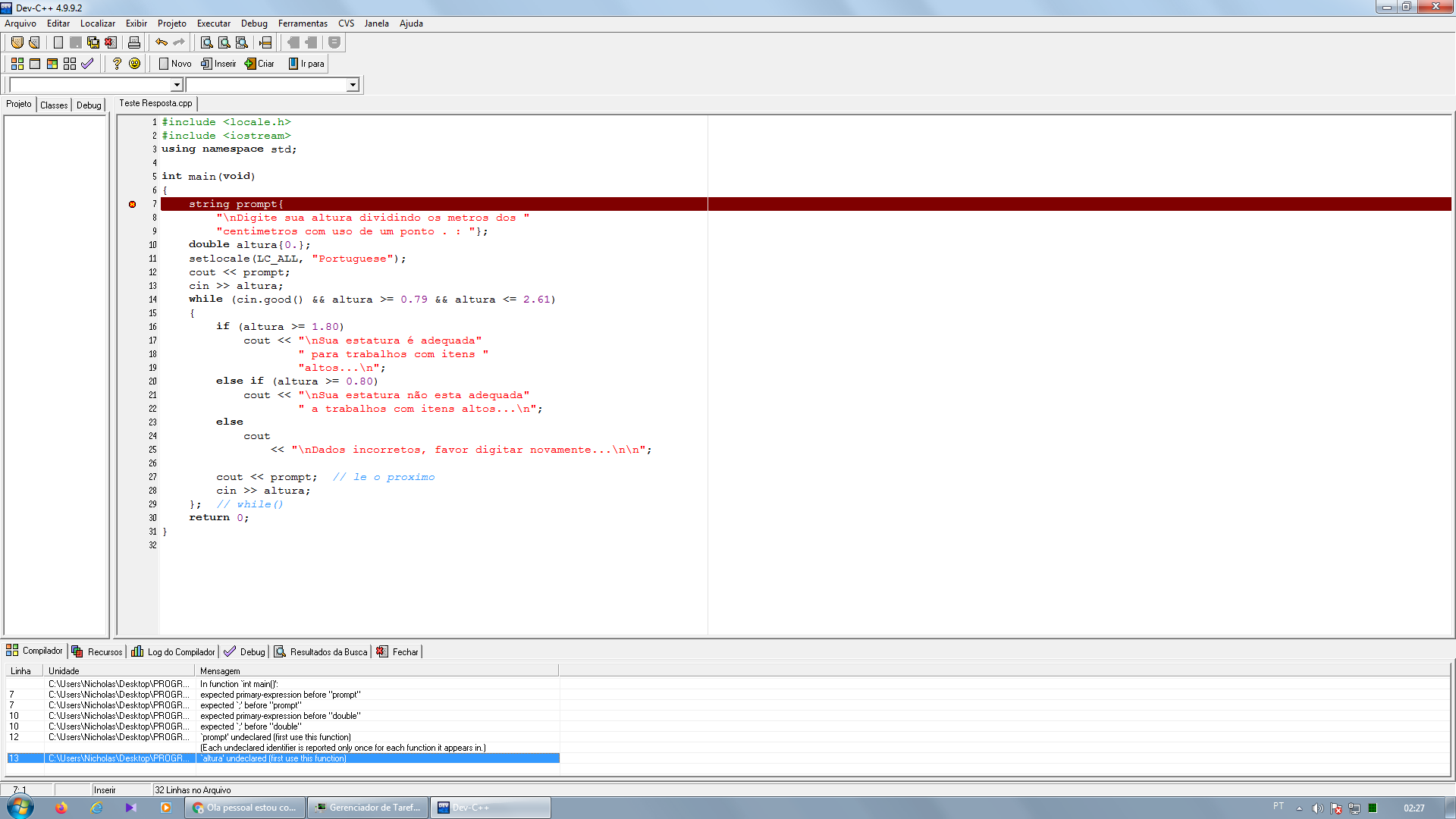Open the Localizar menu
The width and height of the screenshot is (1456, 819).
(98, 24)
